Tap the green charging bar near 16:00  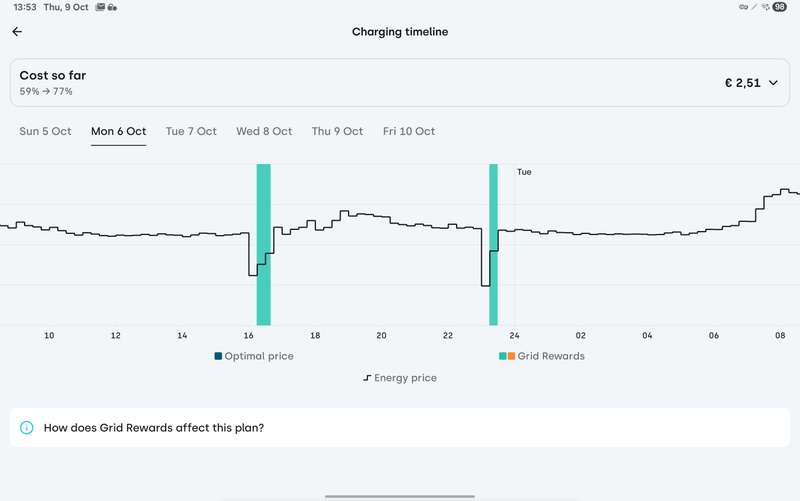pos(264,245)
